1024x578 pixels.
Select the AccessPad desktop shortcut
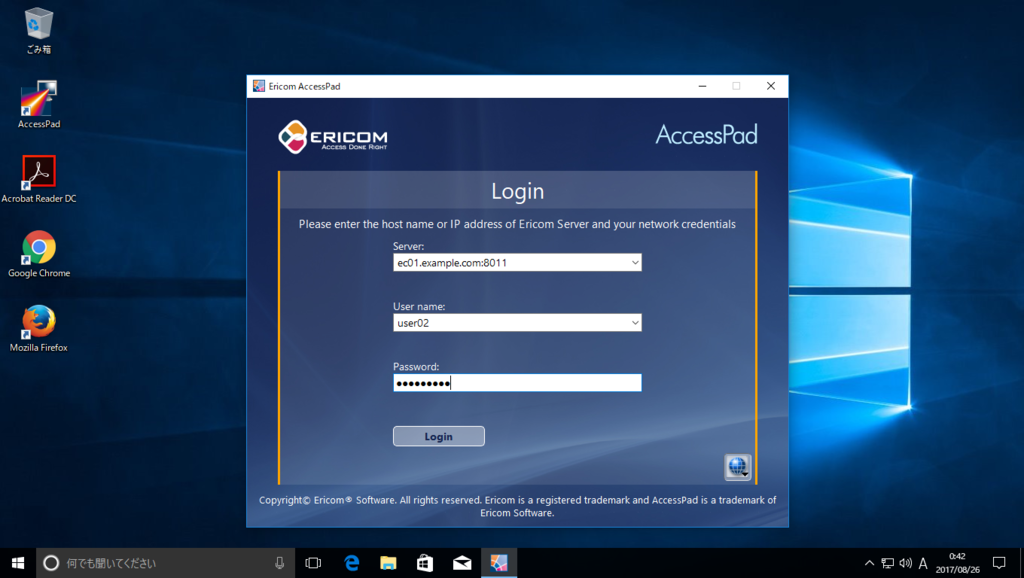39,104
